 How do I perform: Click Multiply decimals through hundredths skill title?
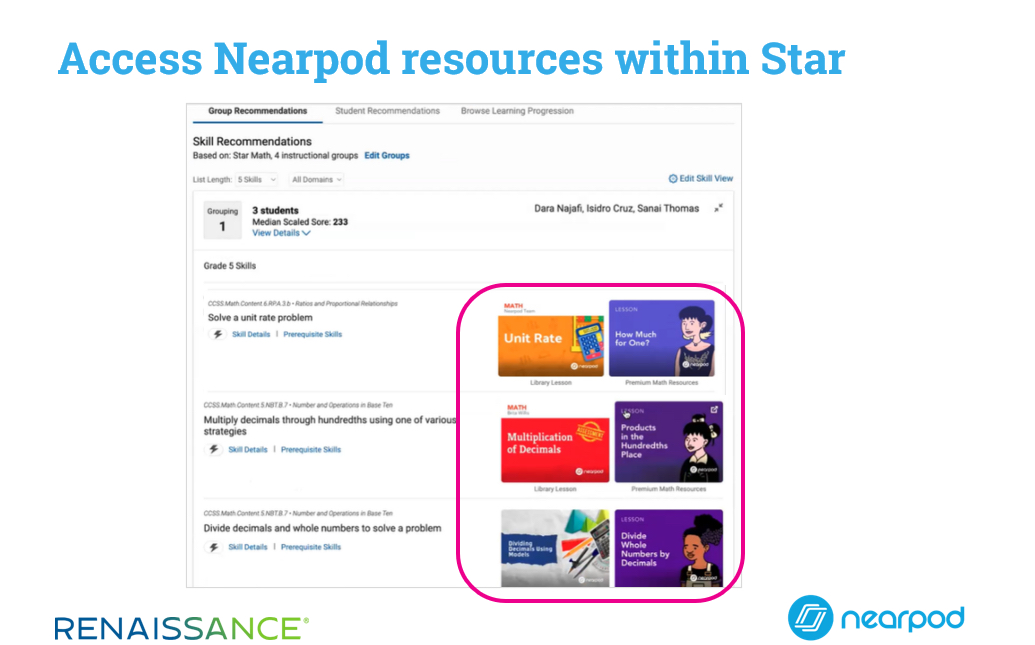coord(329,425)
